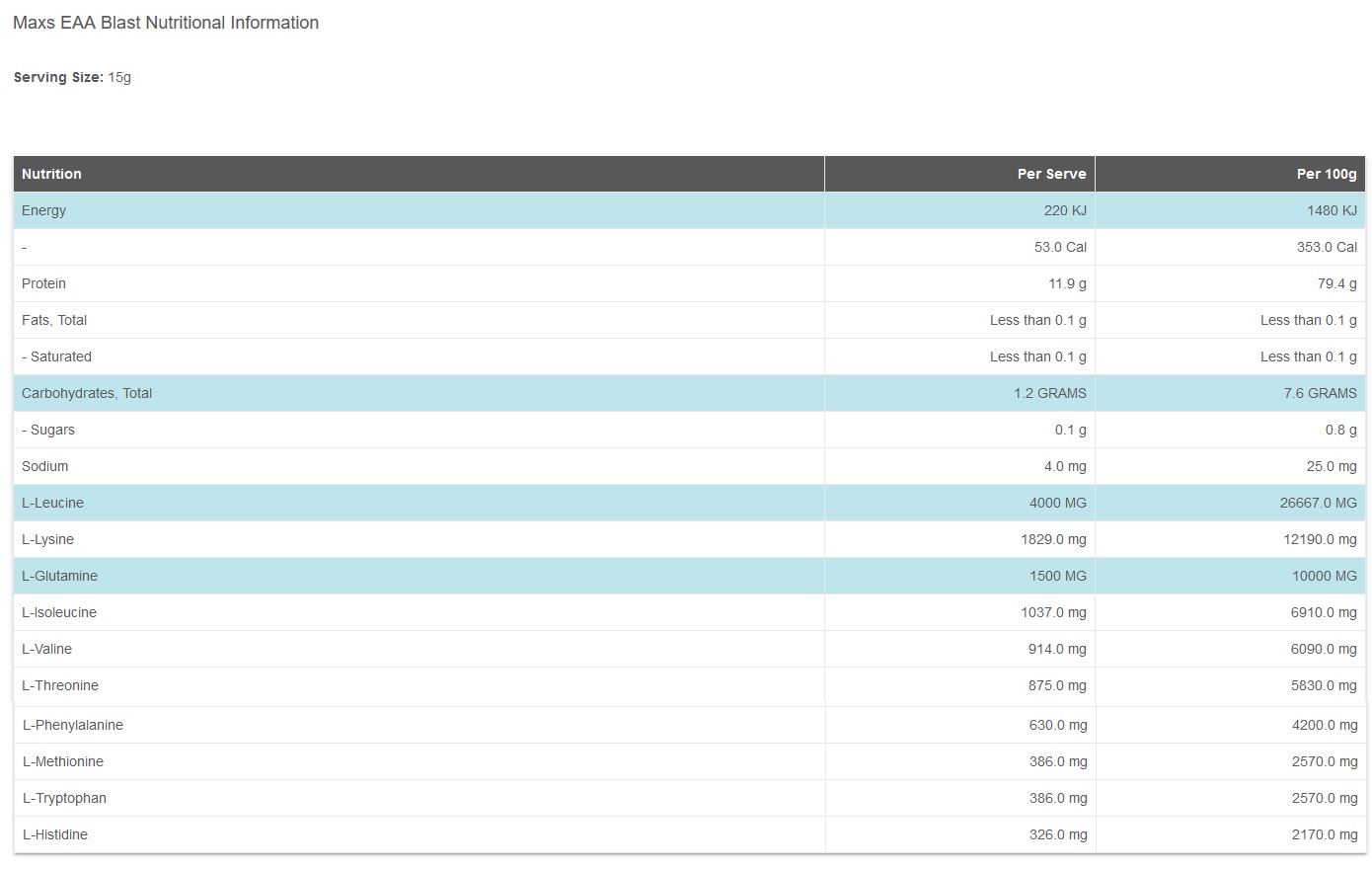
Task: Select the 'Fats, Total' row label
Action: coord(54,320)
